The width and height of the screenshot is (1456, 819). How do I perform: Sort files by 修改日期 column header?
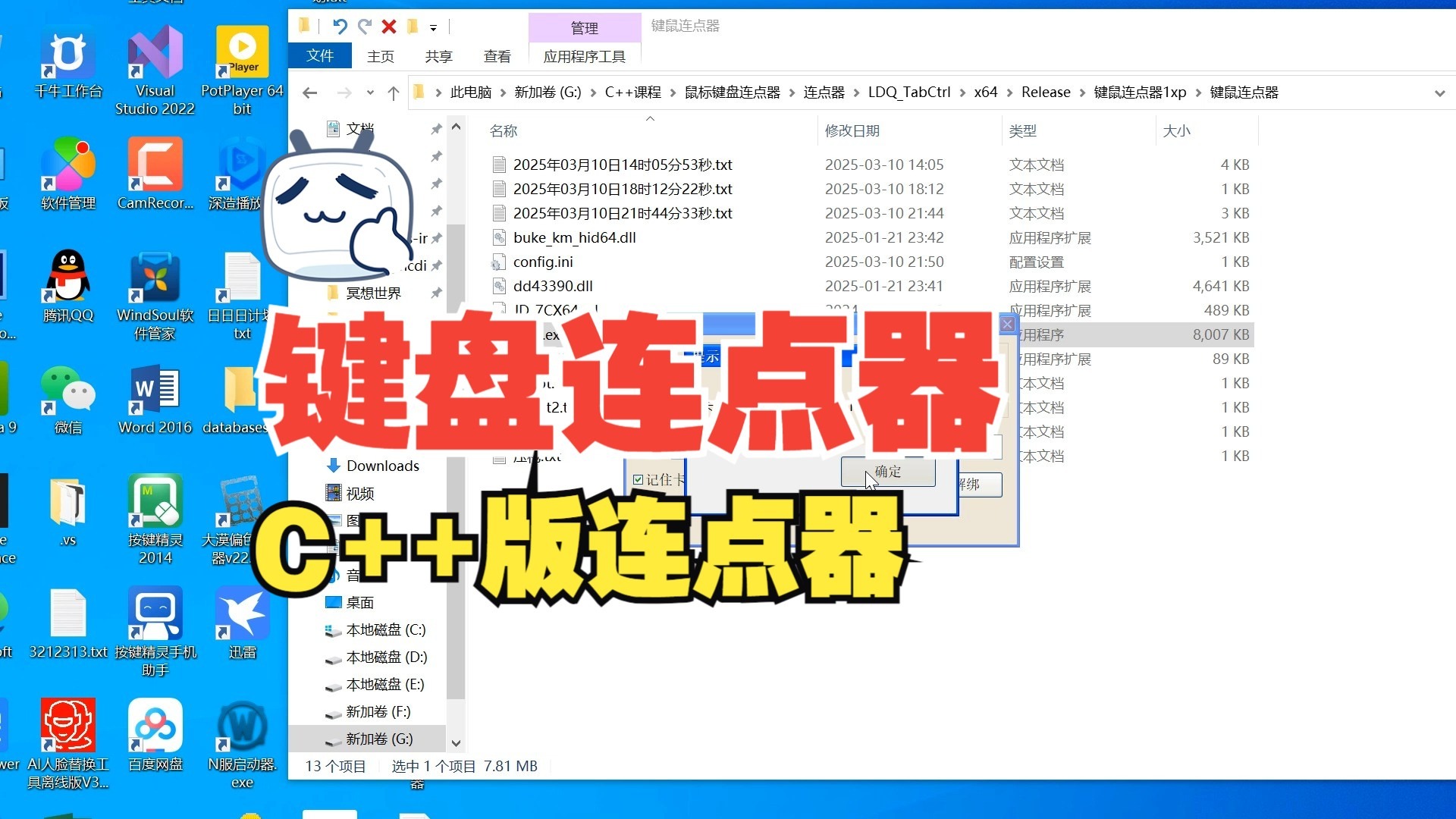pos(910,130)
